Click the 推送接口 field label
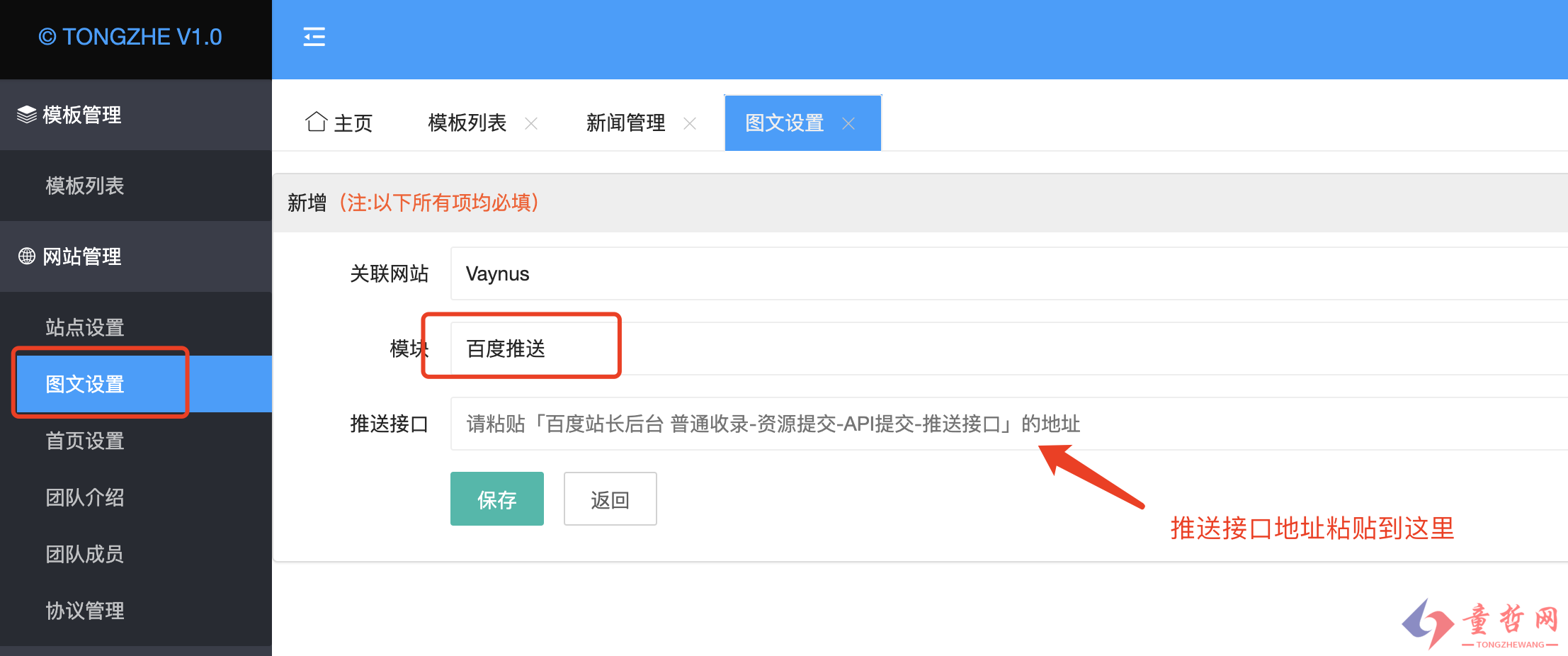 tap(390, 424)
